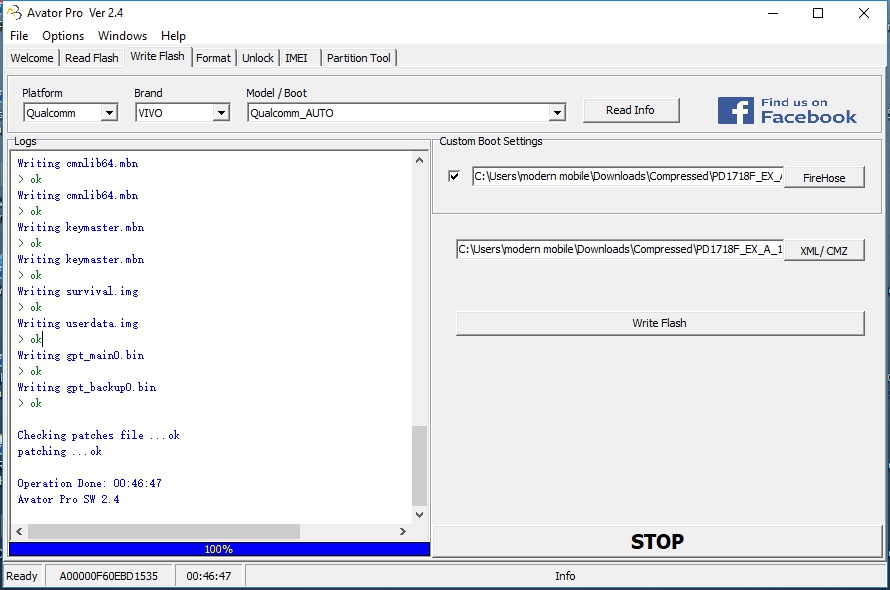890x590 pixels.
Task: Open the Windows menu
Action: 122,36
